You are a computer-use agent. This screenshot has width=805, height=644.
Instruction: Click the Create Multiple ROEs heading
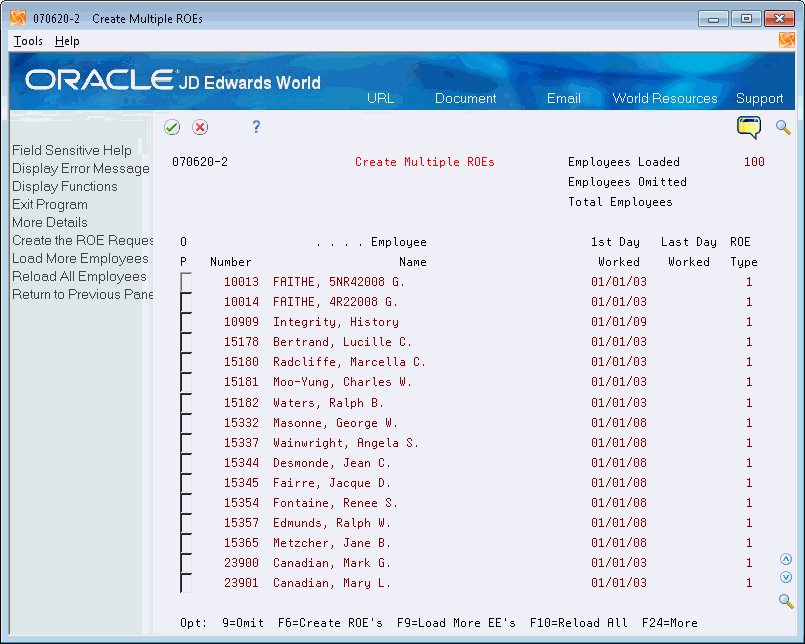click(x=425, y=162)
